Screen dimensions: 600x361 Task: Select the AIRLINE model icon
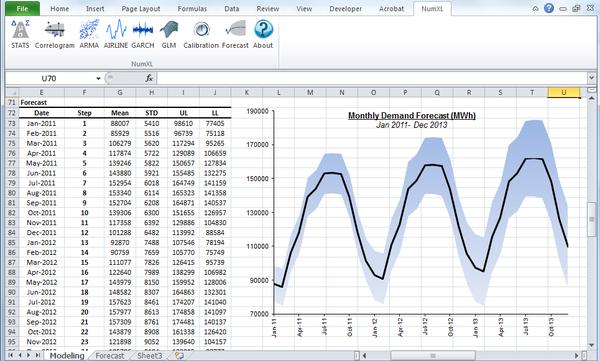[116, 34]
